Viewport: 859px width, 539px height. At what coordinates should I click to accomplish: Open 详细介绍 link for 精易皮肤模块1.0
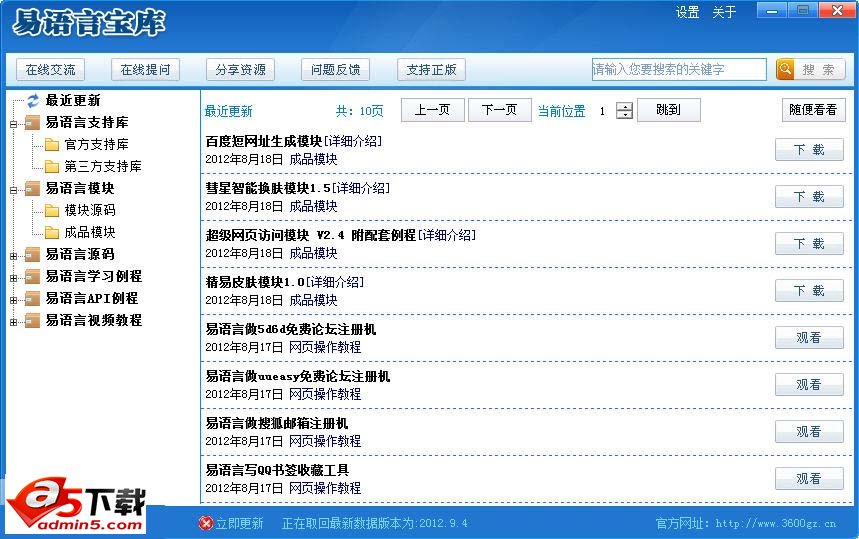click(x=337, y=282)
